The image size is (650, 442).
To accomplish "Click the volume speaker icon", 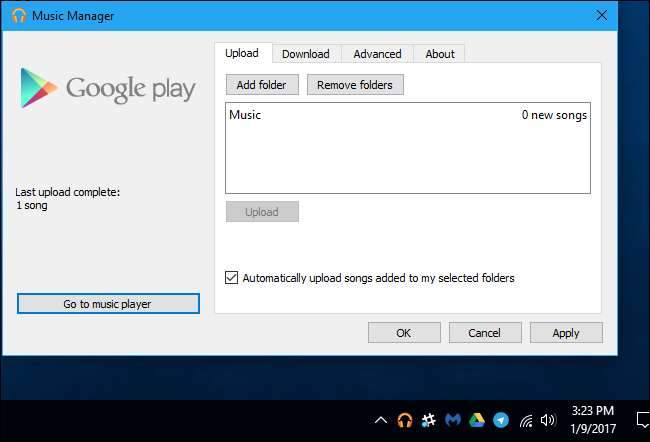I will 548,420.
